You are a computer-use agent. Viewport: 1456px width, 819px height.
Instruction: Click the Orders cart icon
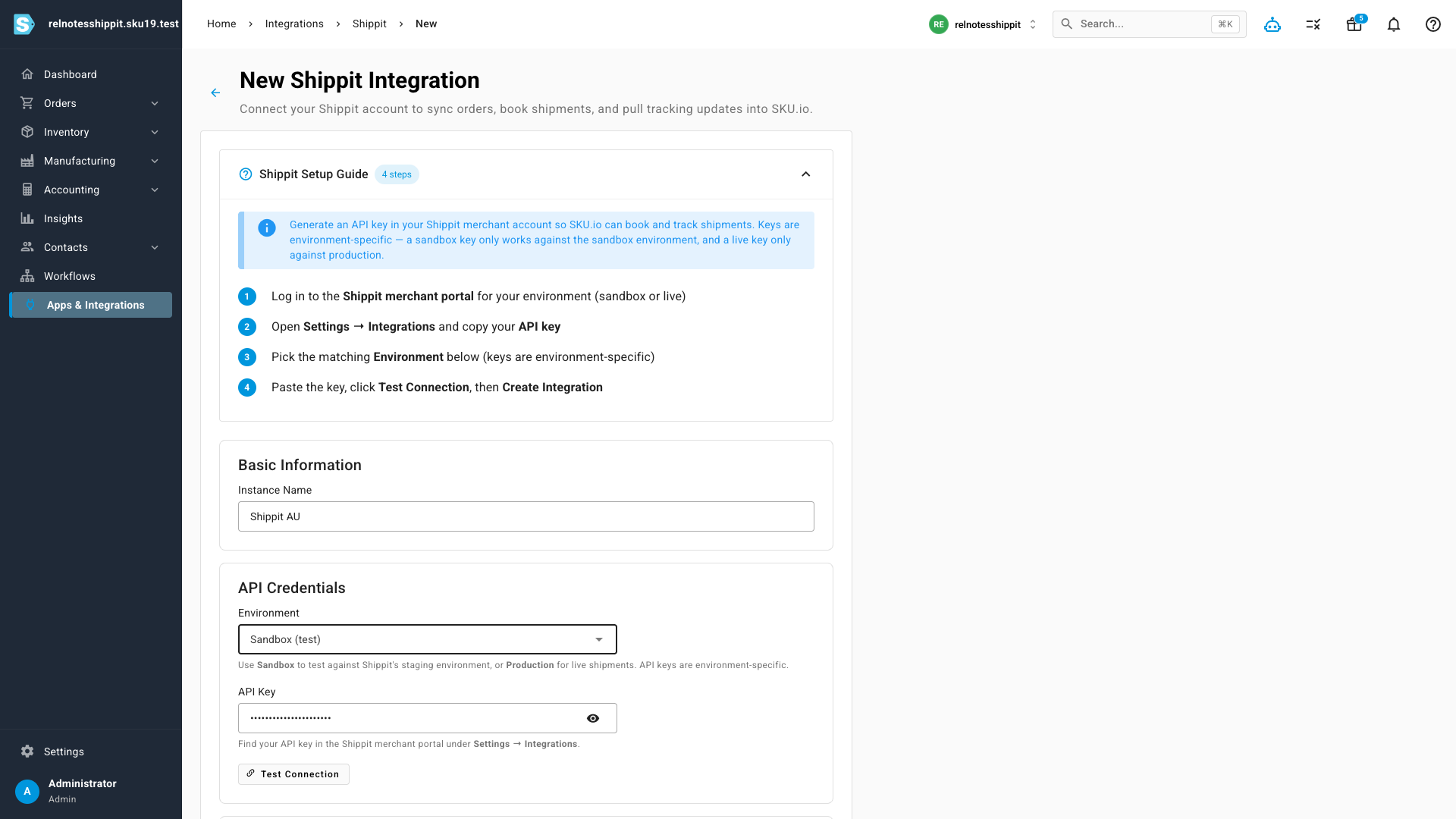(27, 103)
